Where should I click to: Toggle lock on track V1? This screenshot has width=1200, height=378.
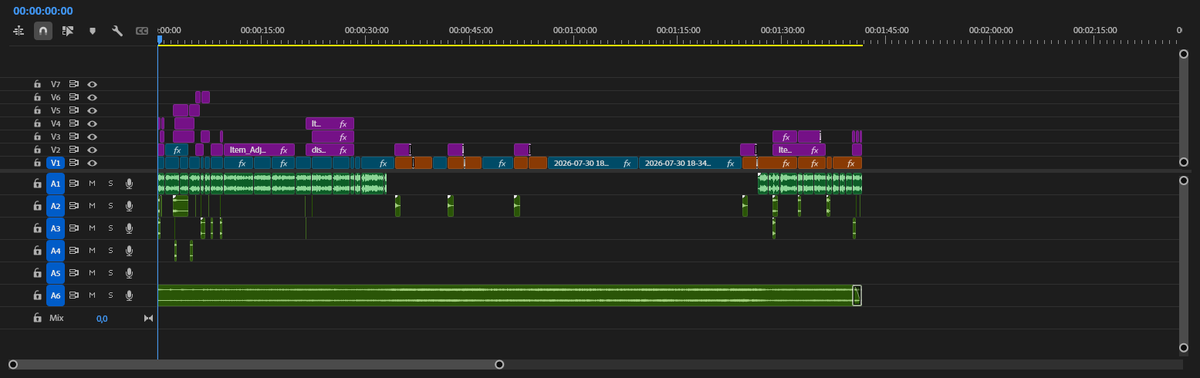[37, 162]
